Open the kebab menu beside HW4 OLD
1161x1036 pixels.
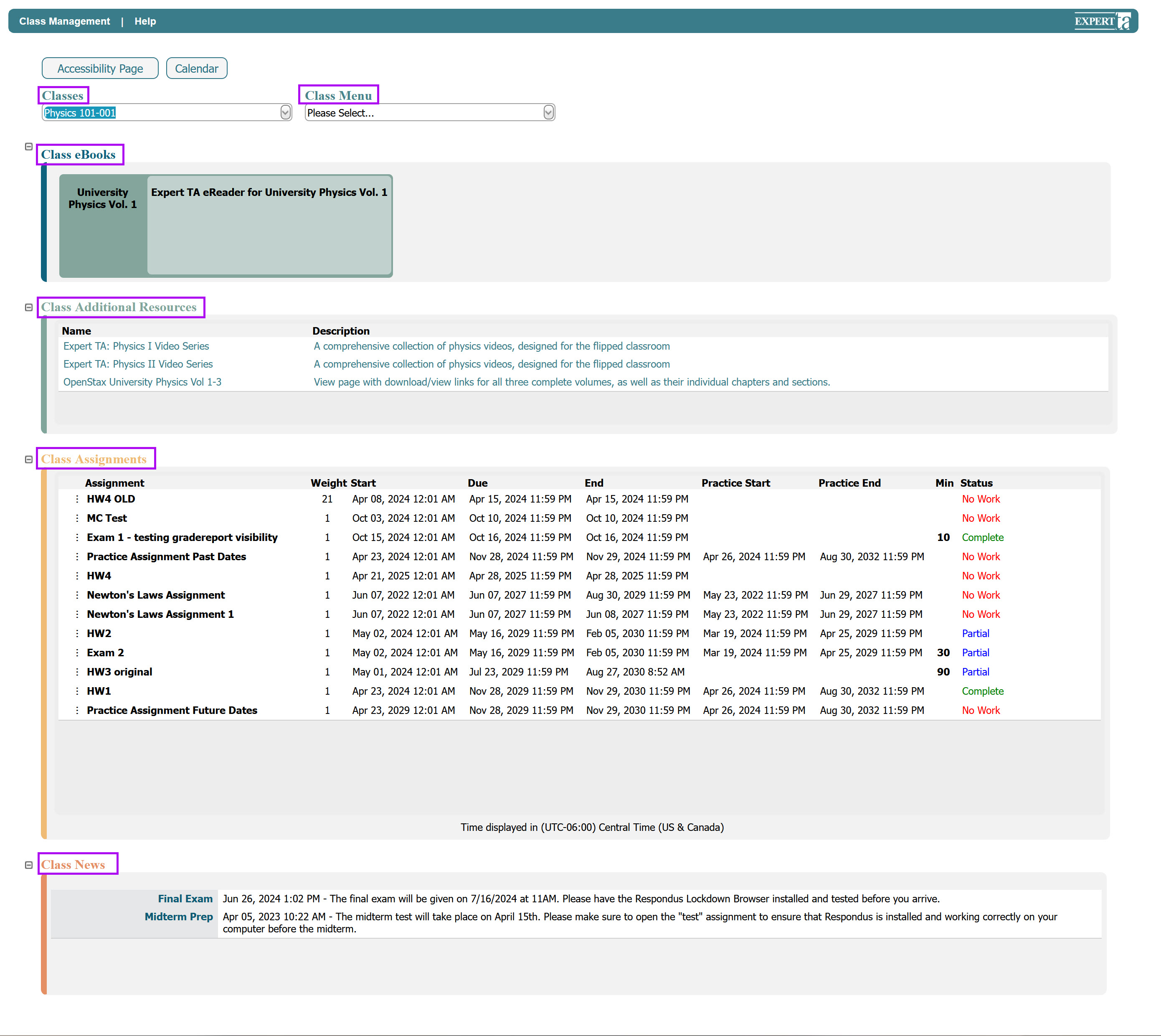[x=77, y=499]
